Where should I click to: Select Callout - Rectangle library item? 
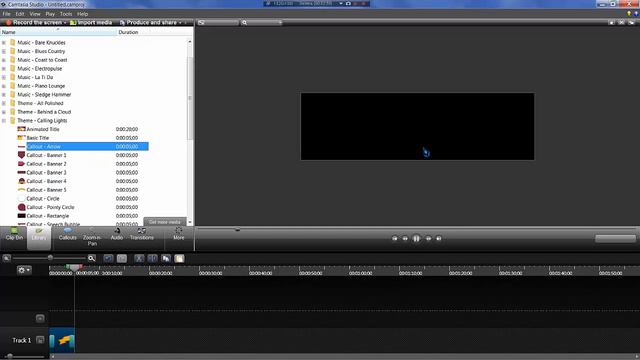pos(48,216)
